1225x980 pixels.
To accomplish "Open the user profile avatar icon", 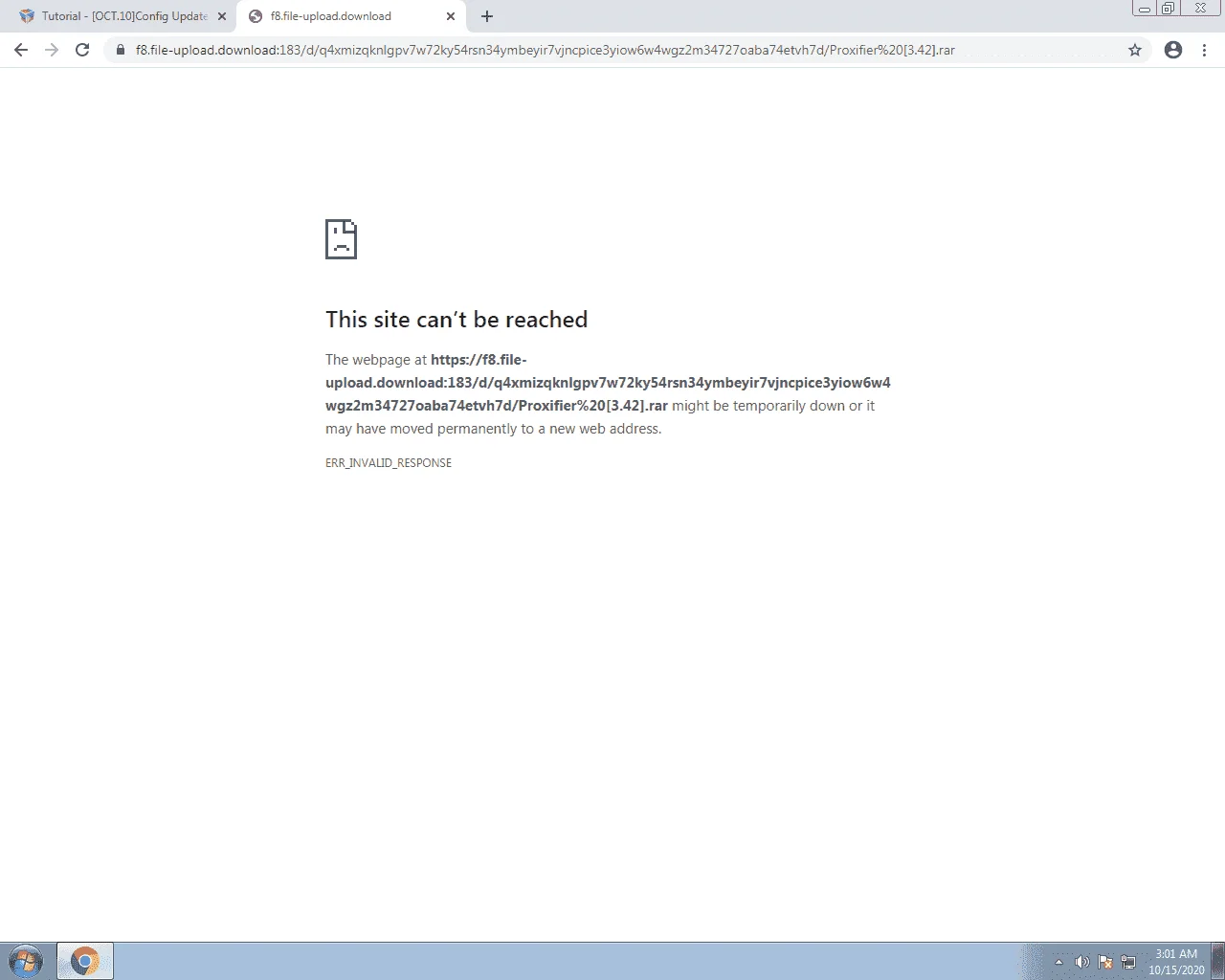I will [x=1173, y=50].
